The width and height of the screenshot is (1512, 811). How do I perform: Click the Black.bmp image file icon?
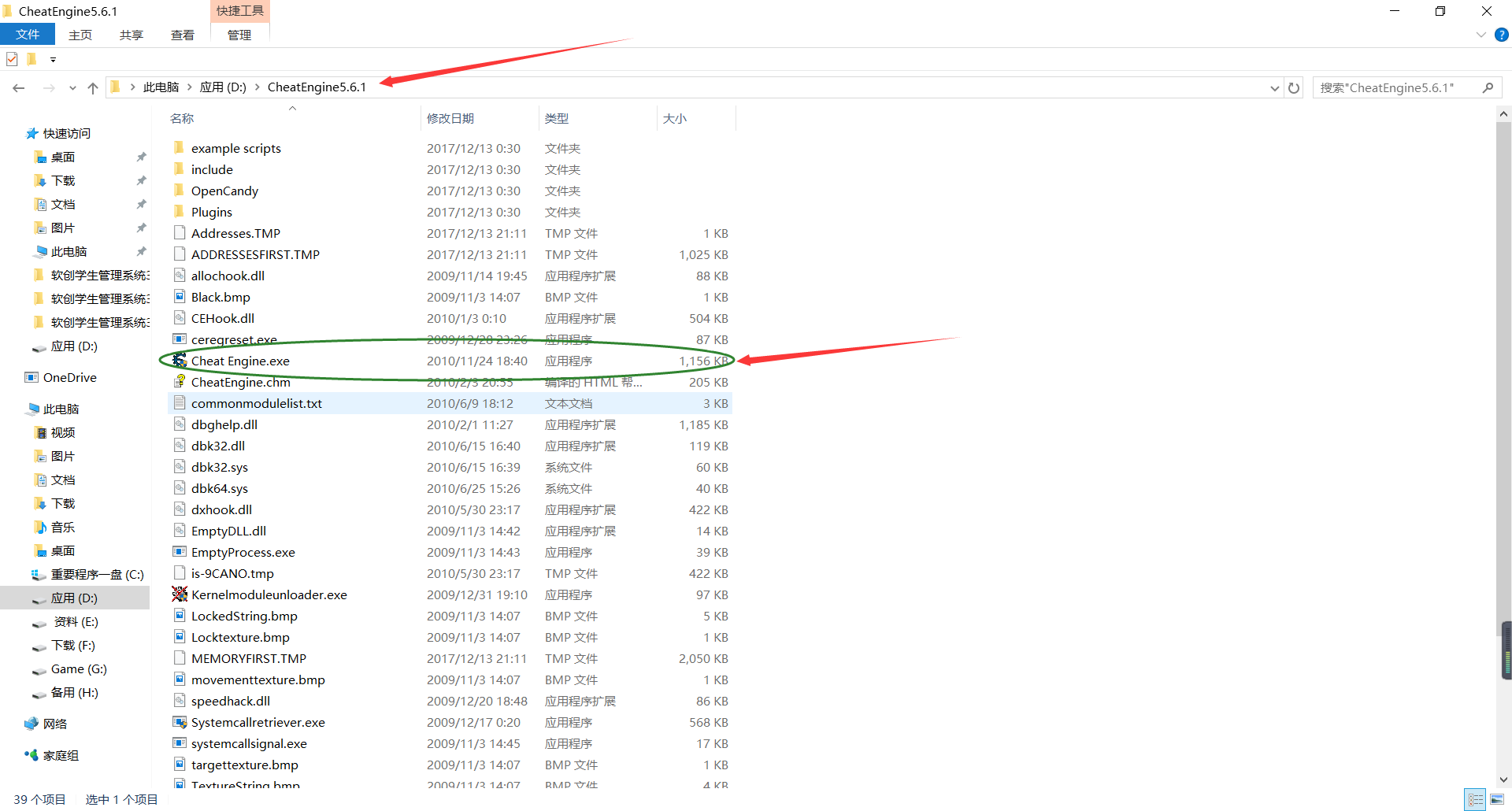coord(180,297)
